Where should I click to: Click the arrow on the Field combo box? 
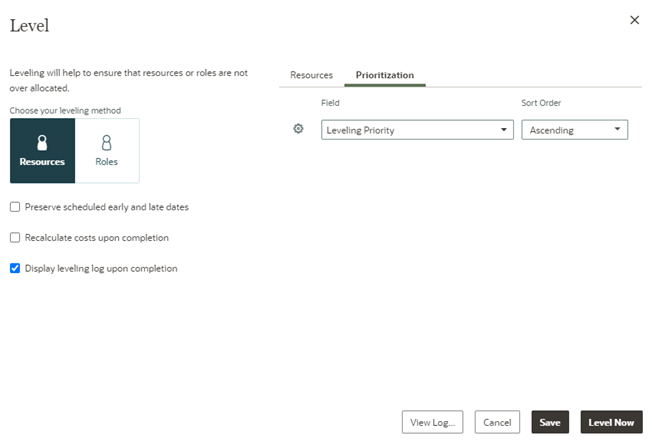(x=503, y=130)
